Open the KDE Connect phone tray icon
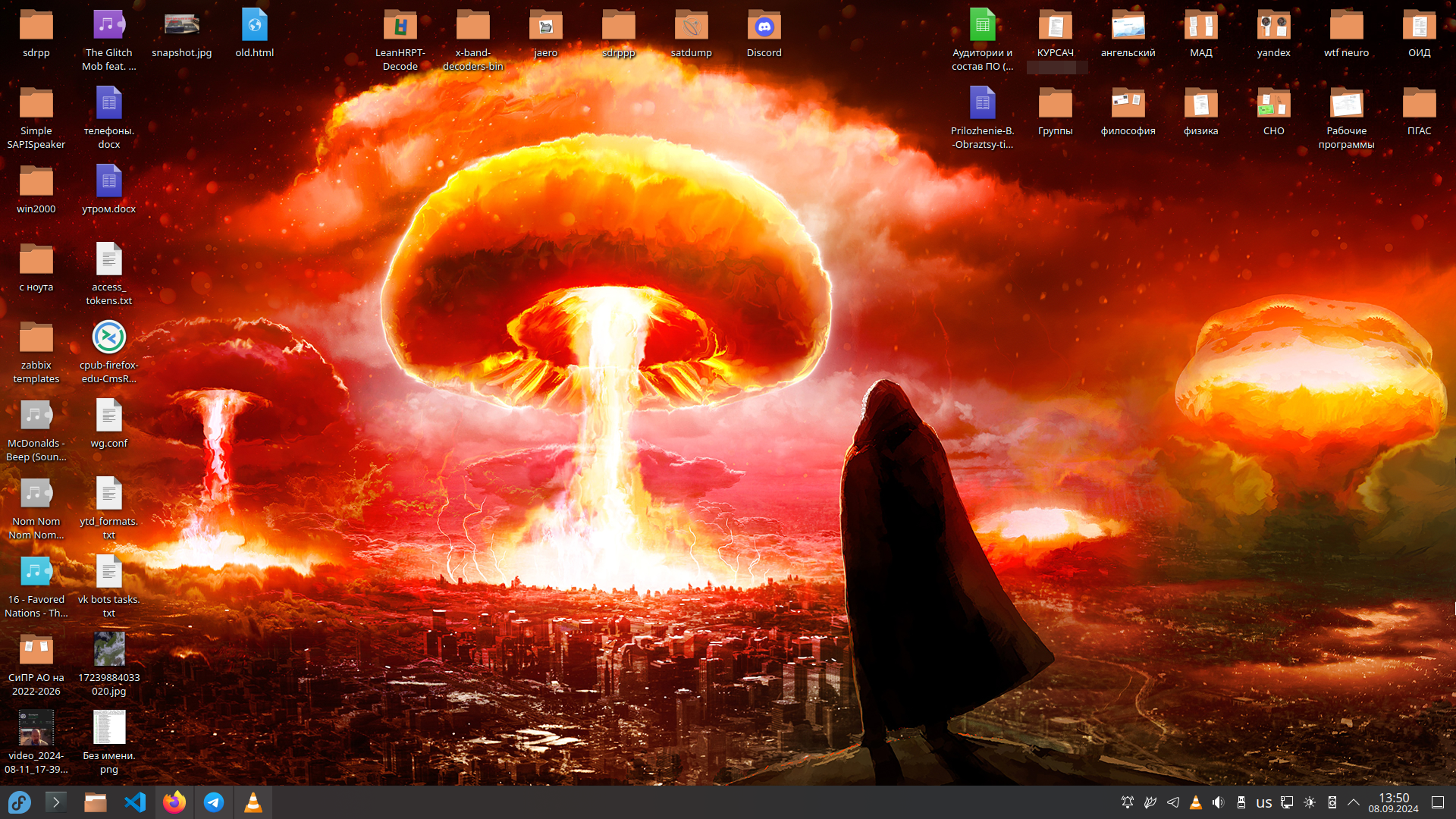This screenshot has width=1456, height=819. click(1332, 802)
